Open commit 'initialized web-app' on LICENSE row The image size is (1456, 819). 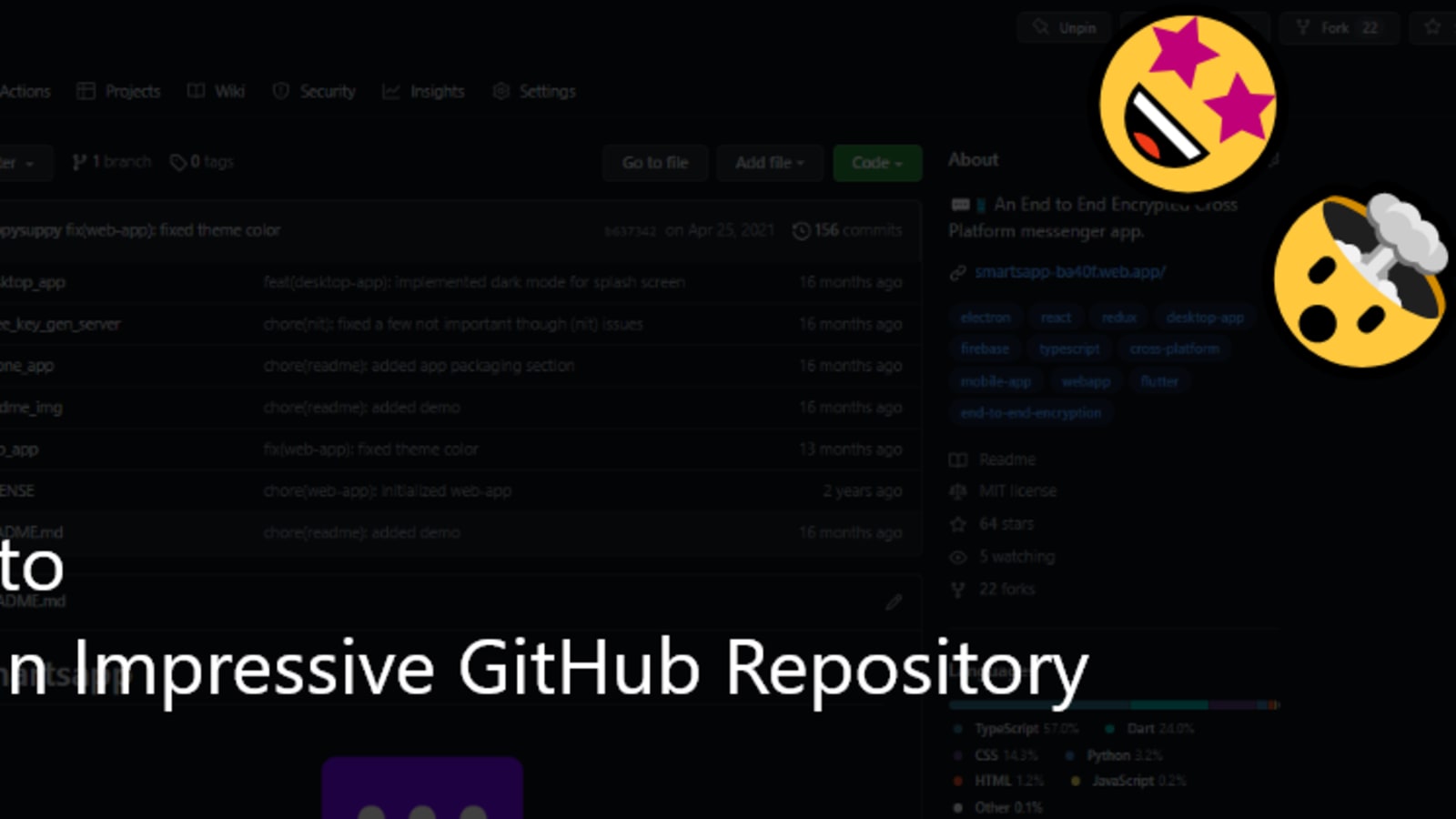(x=388, y=490)
